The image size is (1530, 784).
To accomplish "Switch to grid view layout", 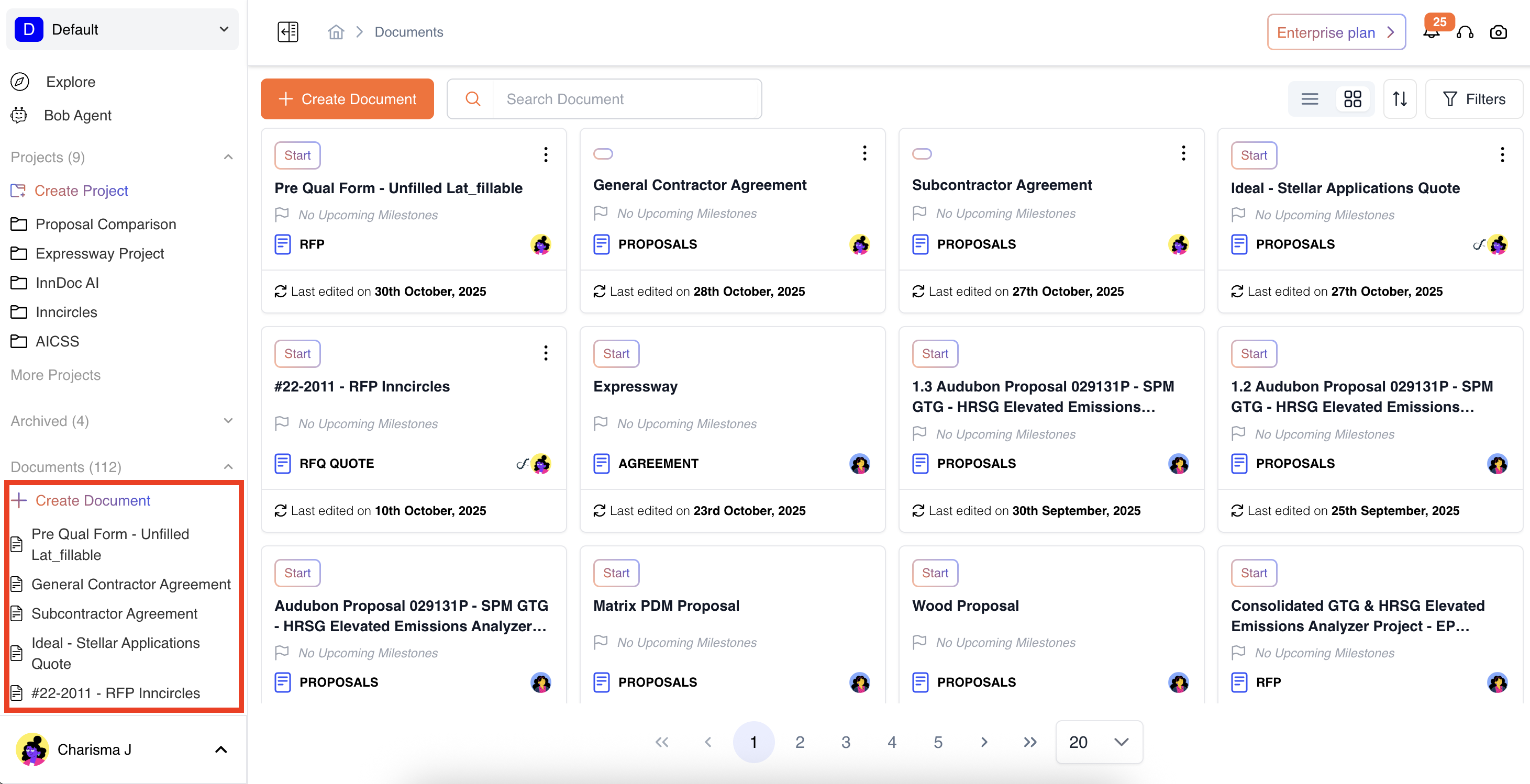I will coord(1352,99).
